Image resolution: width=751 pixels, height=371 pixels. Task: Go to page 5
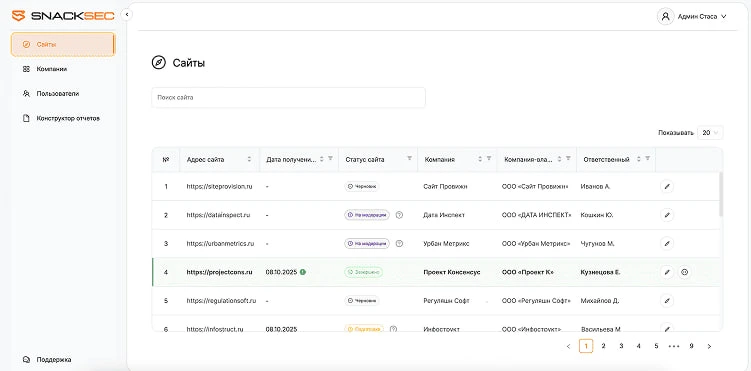click(x=656, y=346)
